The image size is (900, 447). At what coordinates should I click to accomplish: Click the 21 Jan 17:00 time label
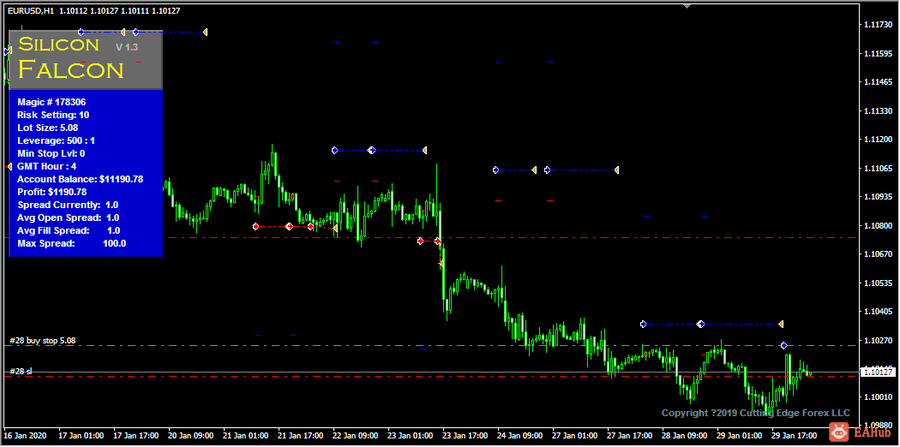pyautogui.click(x=300, y=436)
